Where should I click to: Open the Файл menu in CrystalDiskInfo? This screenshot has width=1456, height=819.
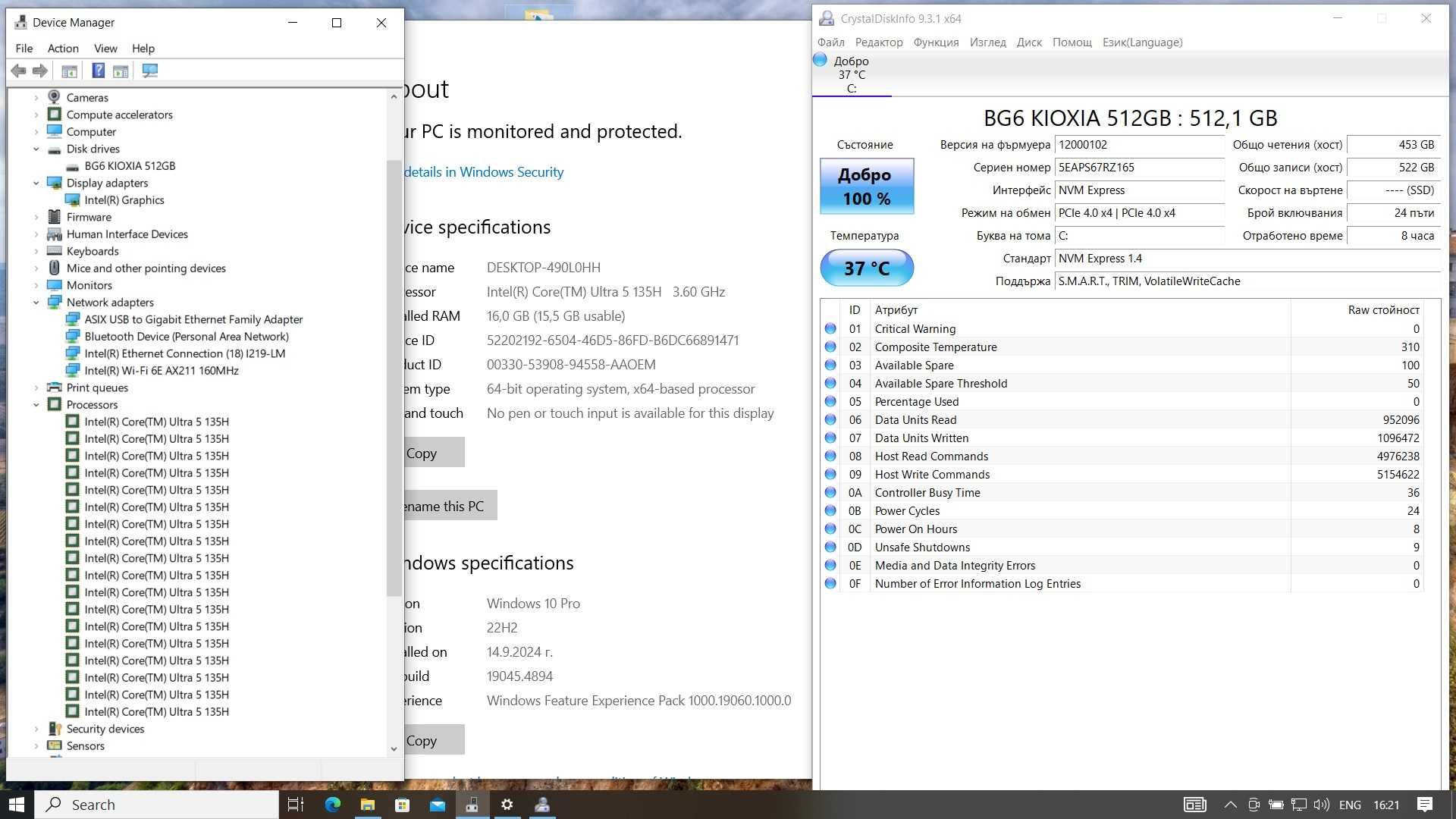830,42
